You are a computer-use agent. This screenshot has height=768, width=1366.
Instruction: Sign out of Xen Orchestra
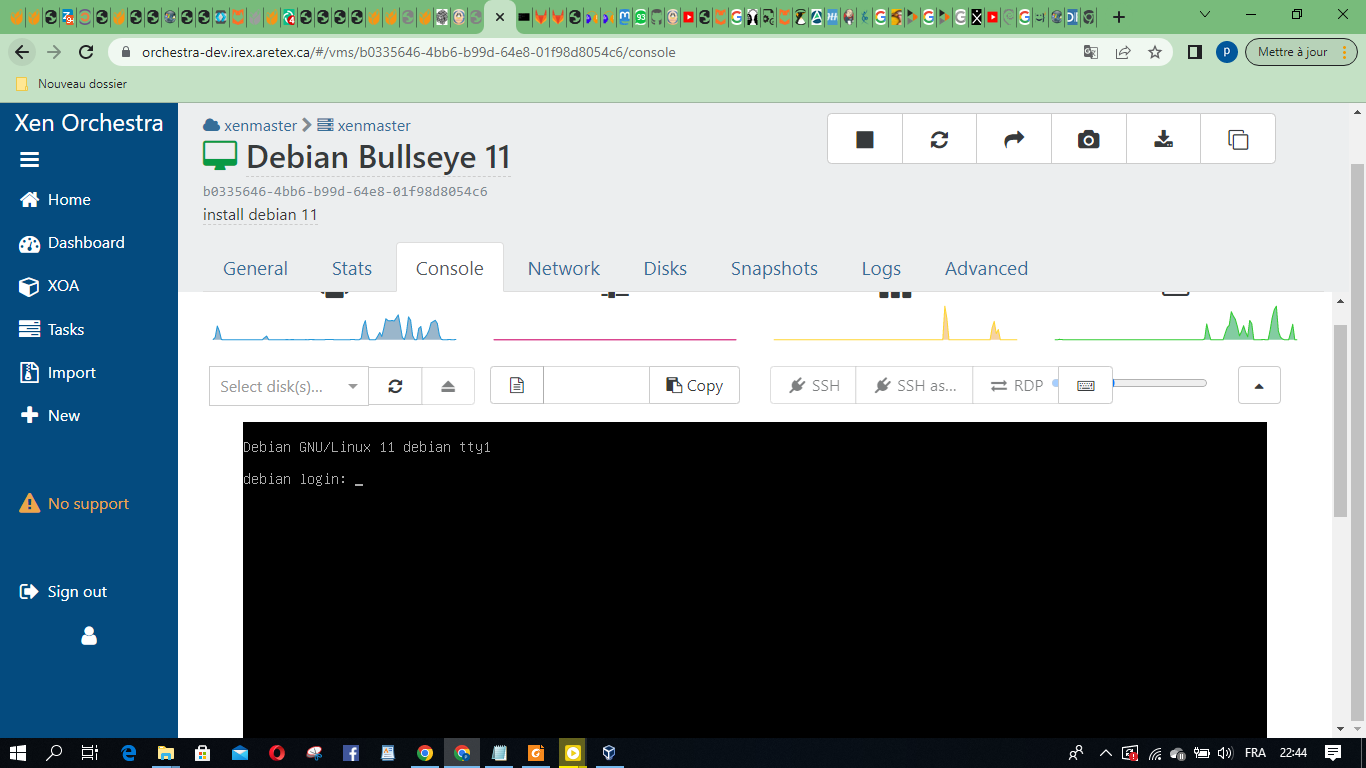point(63,592)
